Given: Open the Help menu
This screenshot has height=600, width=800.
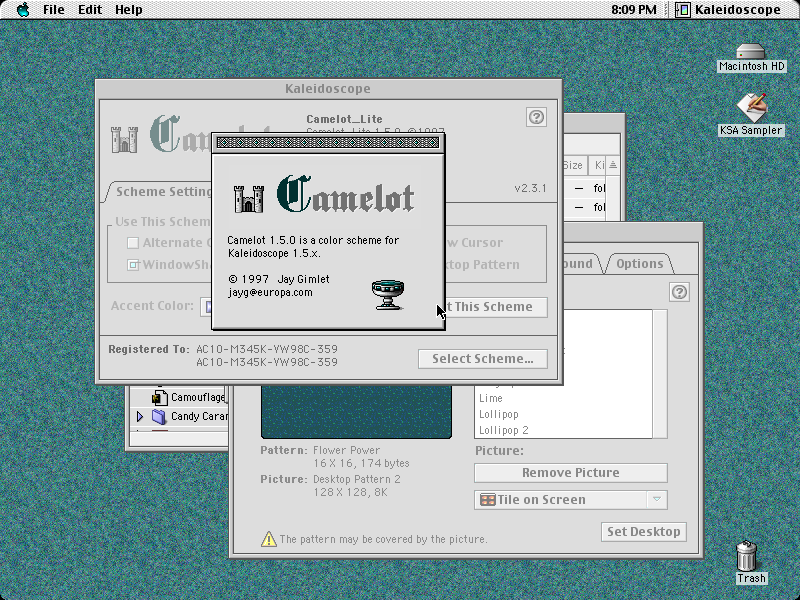Looking at the screenshot, I should coord(129,10).
